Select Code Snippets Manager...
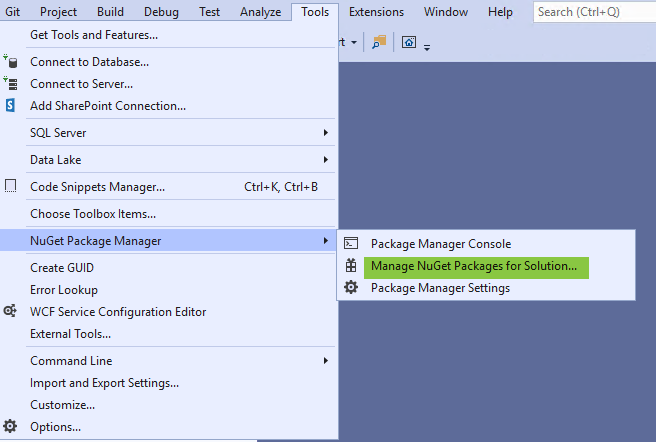Viewport: 656px width, 442px height. point(169,186)
